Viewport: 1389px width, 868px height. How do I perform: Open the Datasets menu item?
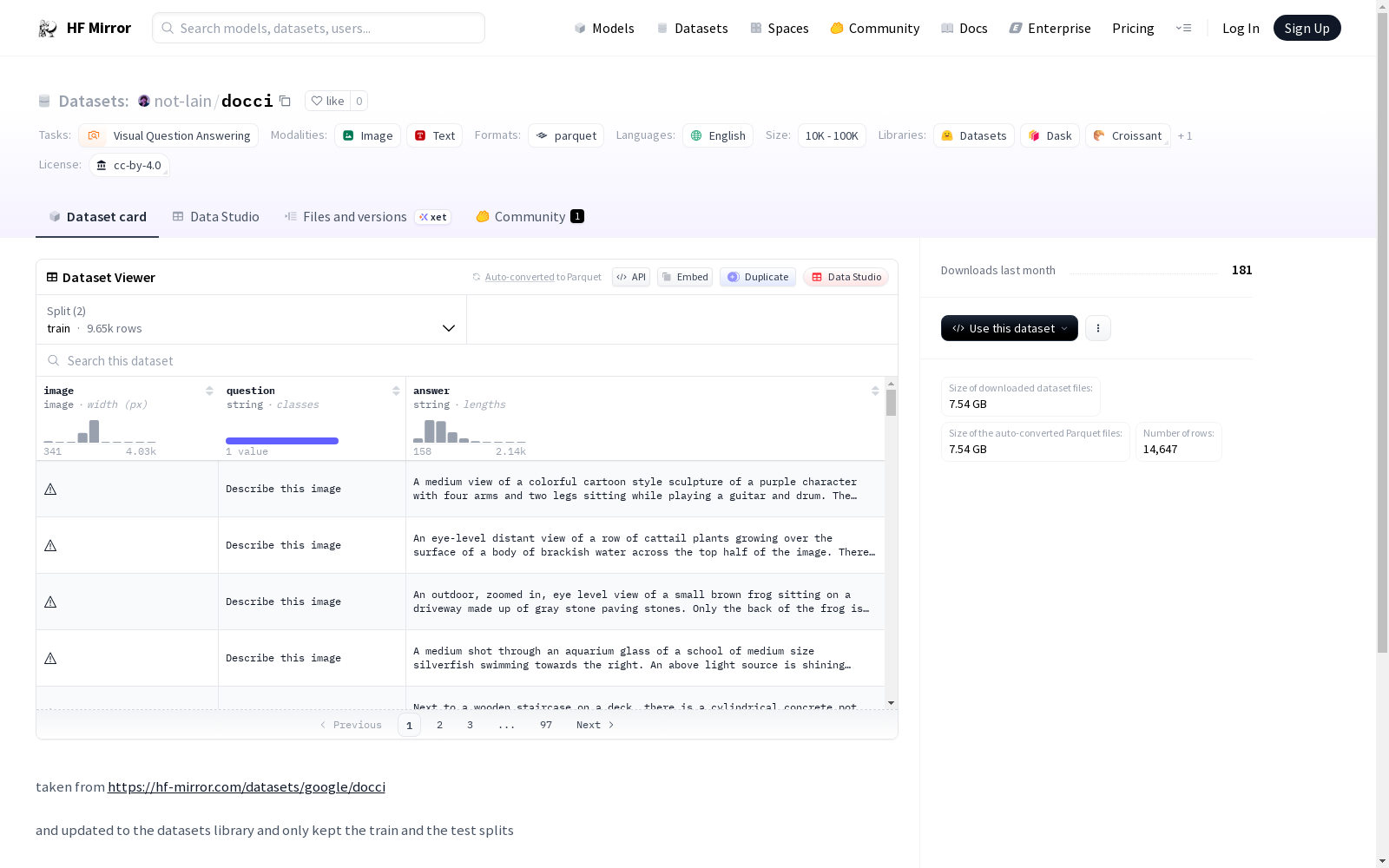click(x=692, y=29)
